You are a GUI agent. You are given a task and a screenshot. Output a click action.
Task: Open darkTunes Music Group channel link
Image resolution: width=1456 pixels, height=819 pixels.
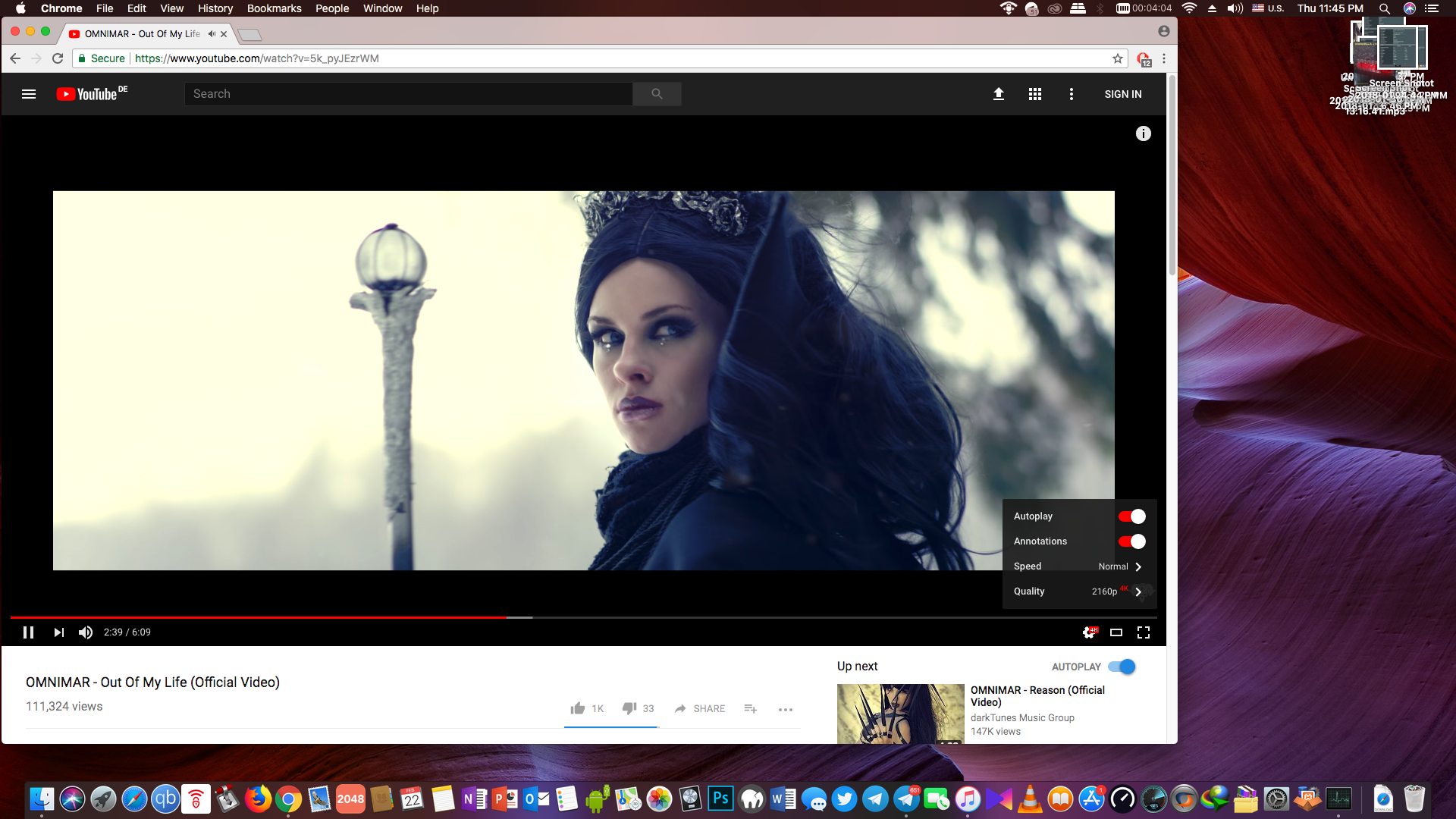tap(1022, 717)
